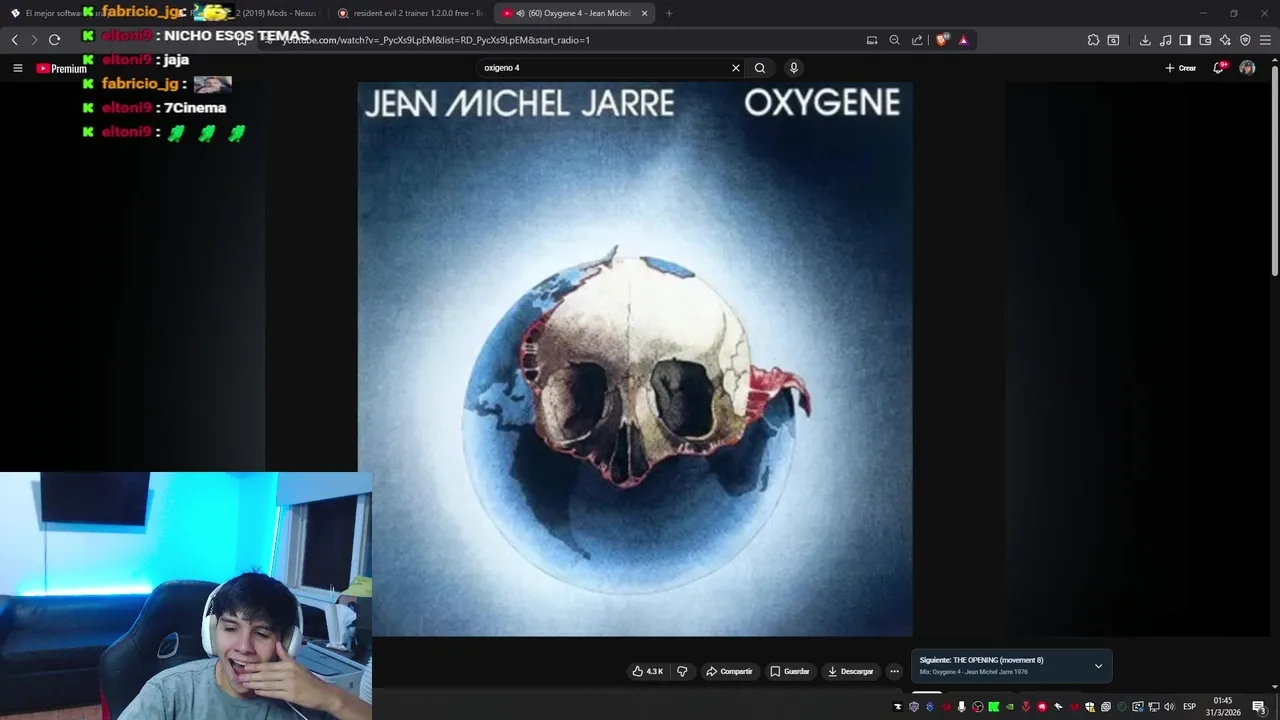
Task: Download the video with Descargar
Action: click(x=850, y=671)
